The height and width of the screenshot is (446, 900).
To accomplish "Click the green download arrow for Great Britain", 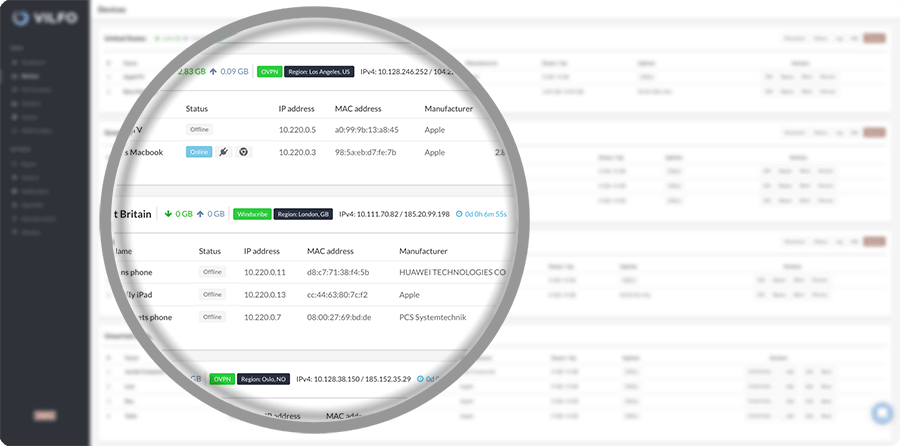I will 168,214.
